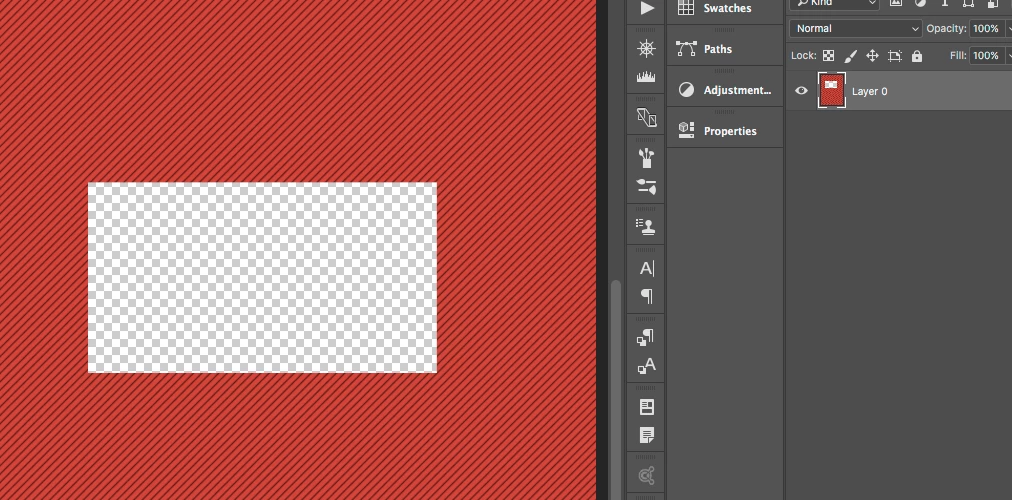Open the Character panel icon

(646, 268)
